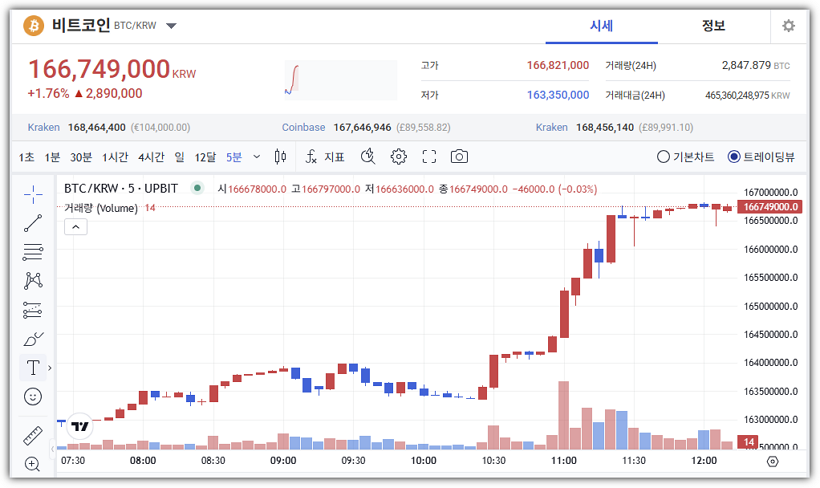Click the 24H trade amount 465,360,248,975 KRW
The height and width of the screenshot is (488, 820).
[x=747, y=96]
